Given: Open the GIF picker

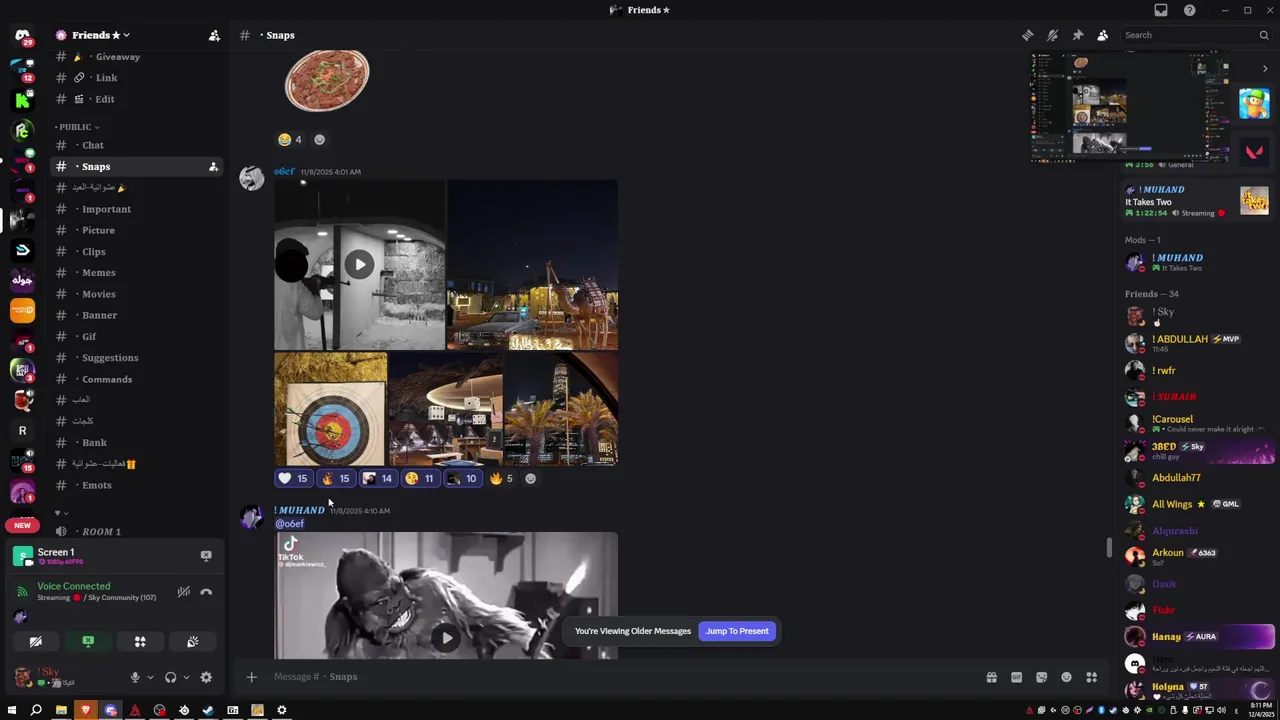Looking at the screenshot, I should click(x=1016, y=677).
